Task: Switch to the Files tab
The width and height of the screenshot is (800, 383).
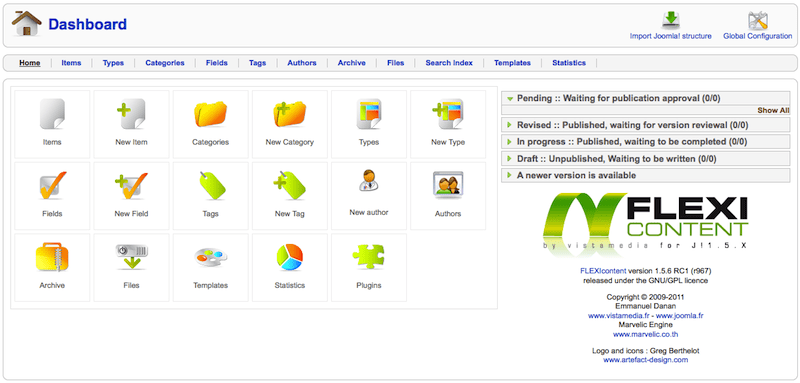Action: point(395,63)
